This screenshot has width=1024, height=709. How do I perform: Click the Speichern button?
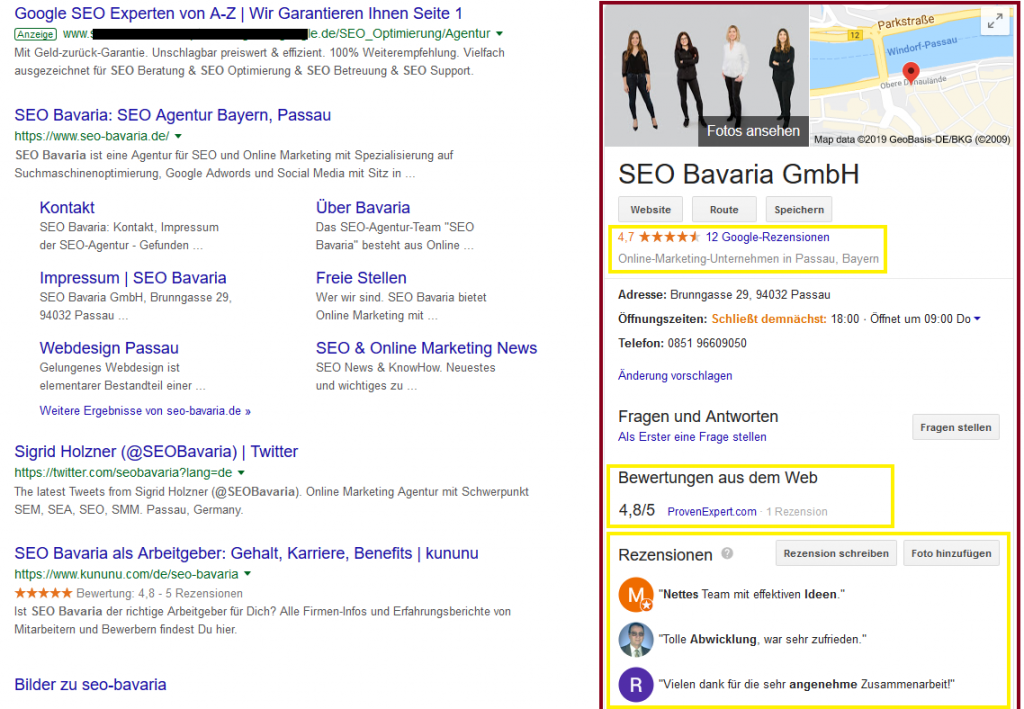(x=799, y=210)
